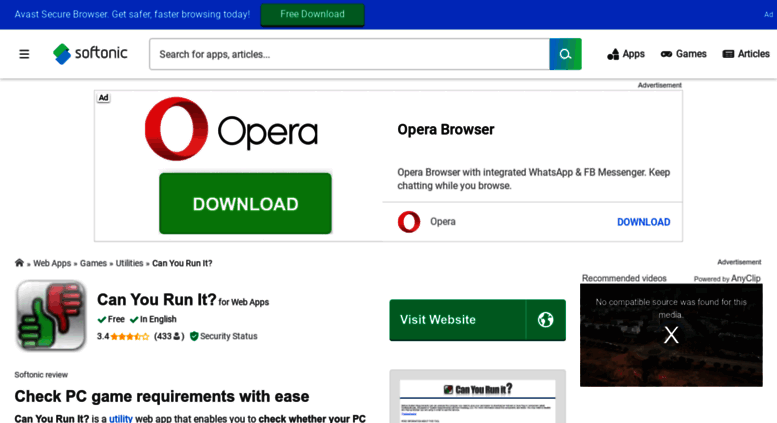Click the 'In English' checkmark label

(x=153, y=319)
